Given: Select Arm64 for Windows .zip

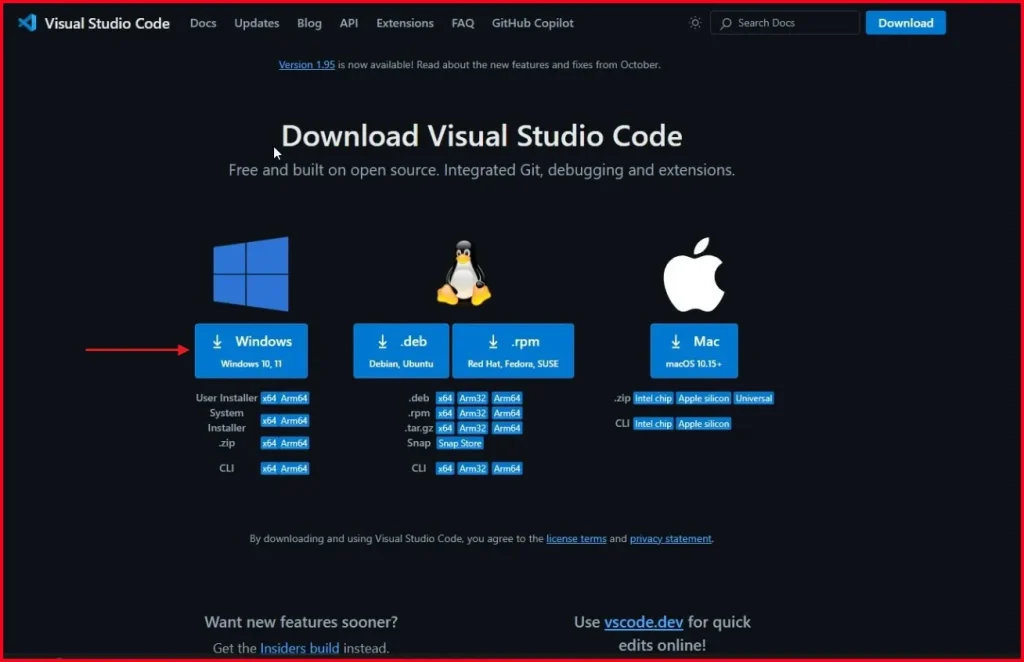Looking at the screenshot, I should click(294, 443).
